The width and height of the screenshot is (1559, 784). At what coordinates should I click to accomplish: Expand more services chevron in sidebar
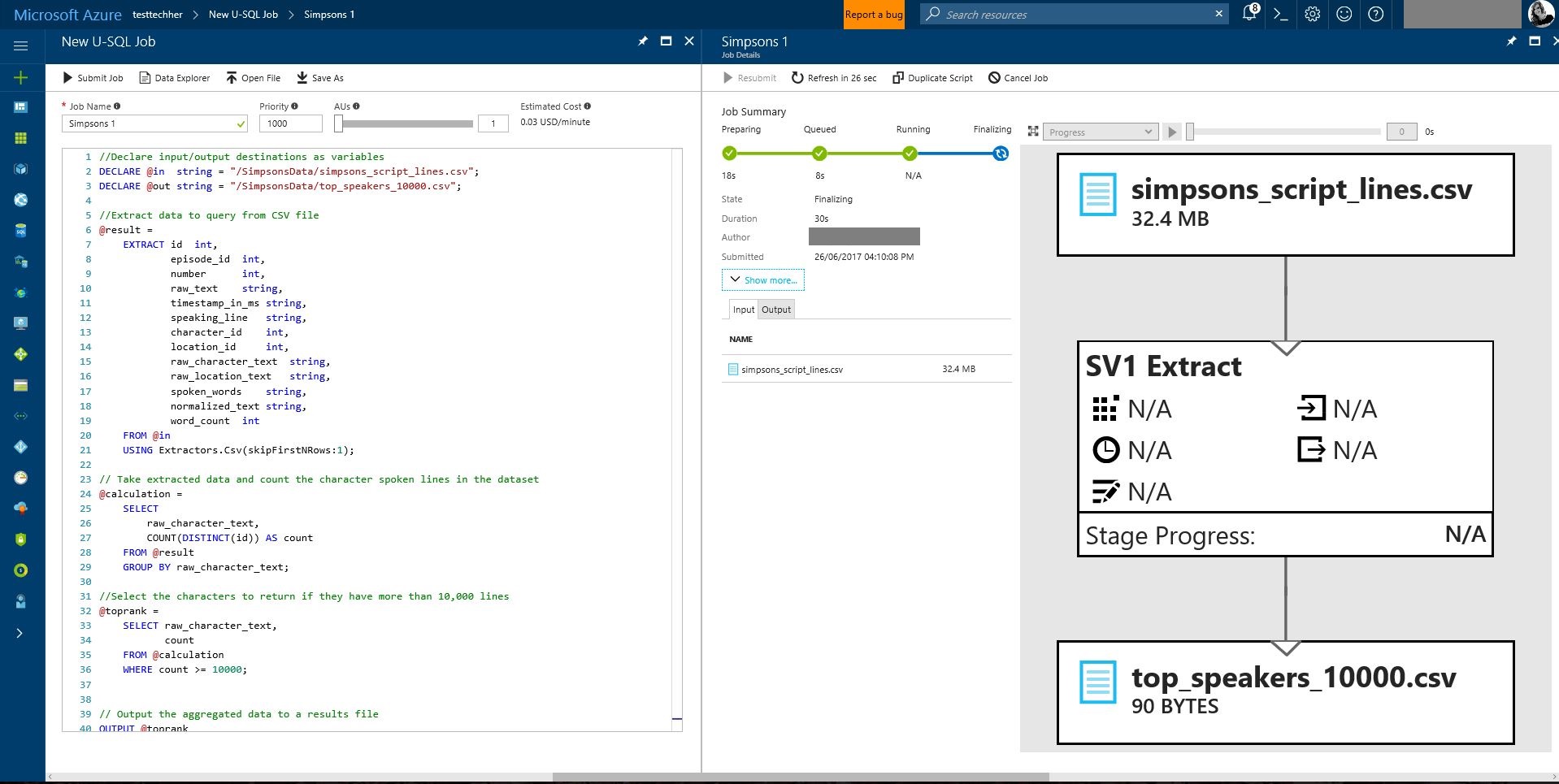pyautogui.click(x=20, y=633)
